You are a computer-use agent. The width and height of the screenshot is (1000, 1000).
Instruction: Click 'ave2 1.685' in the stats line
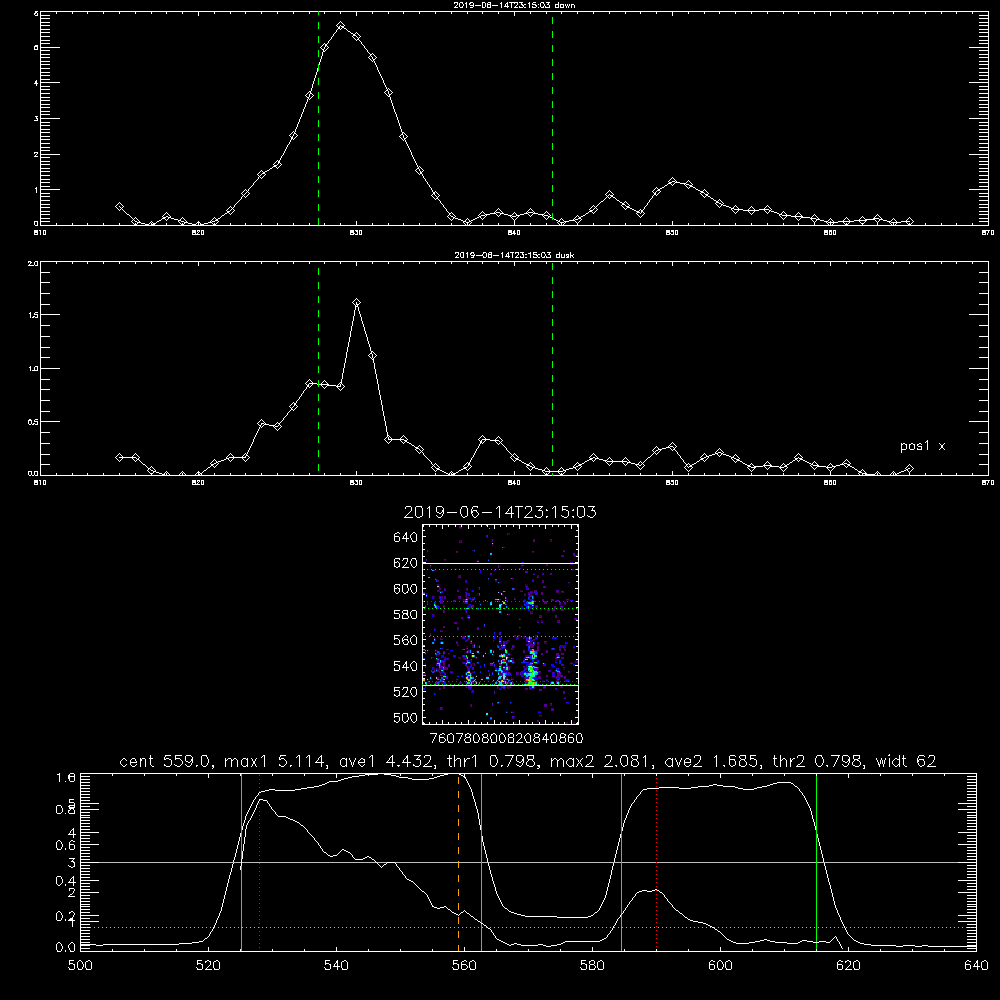[712, 761]
